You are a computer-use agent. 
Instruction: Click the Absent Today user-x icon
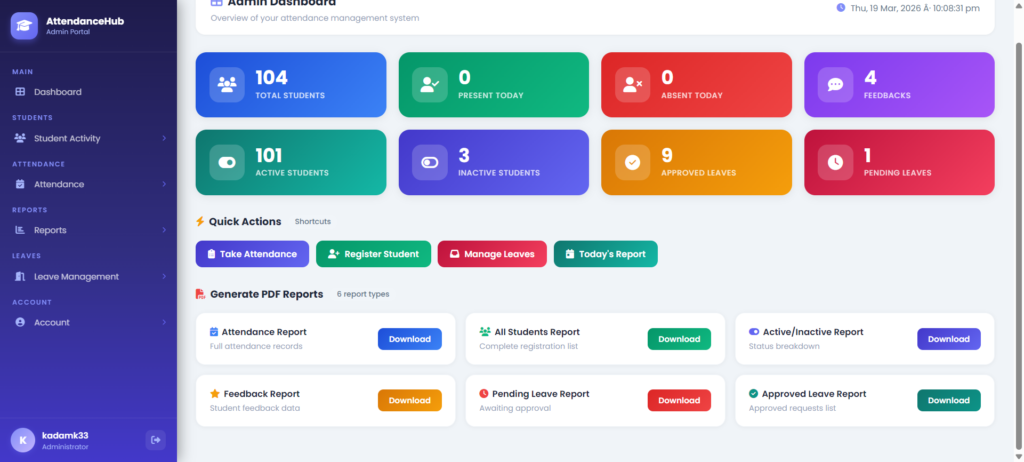(632, 85)
